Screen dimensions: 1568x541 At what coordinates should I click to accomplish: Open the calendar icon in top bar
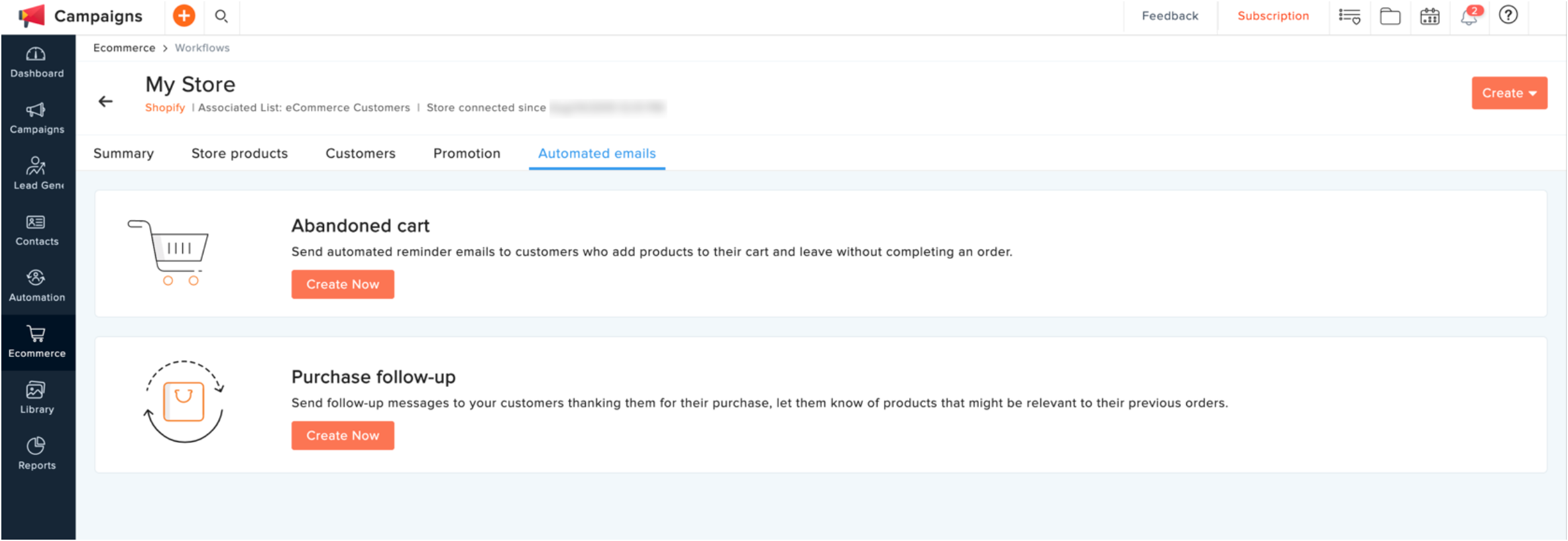tap(1429, 16)
